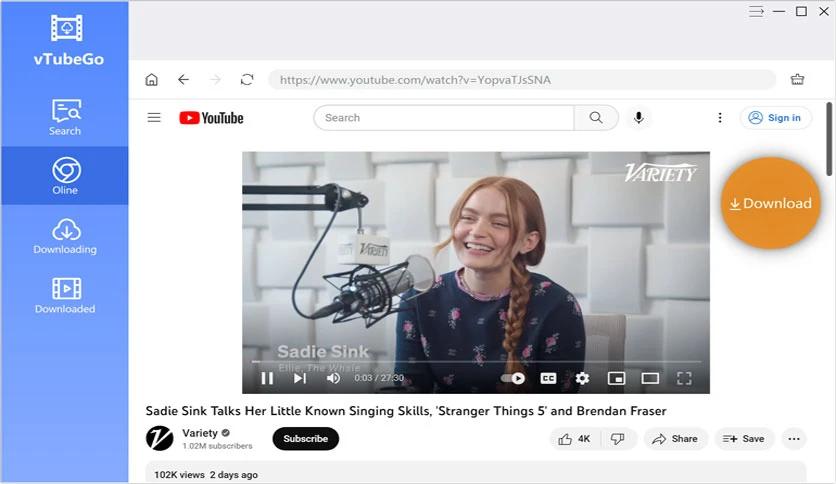This screenshot has width=836, height=484.
Task: Open video player settings gear
Action: [x=582, y=378]
